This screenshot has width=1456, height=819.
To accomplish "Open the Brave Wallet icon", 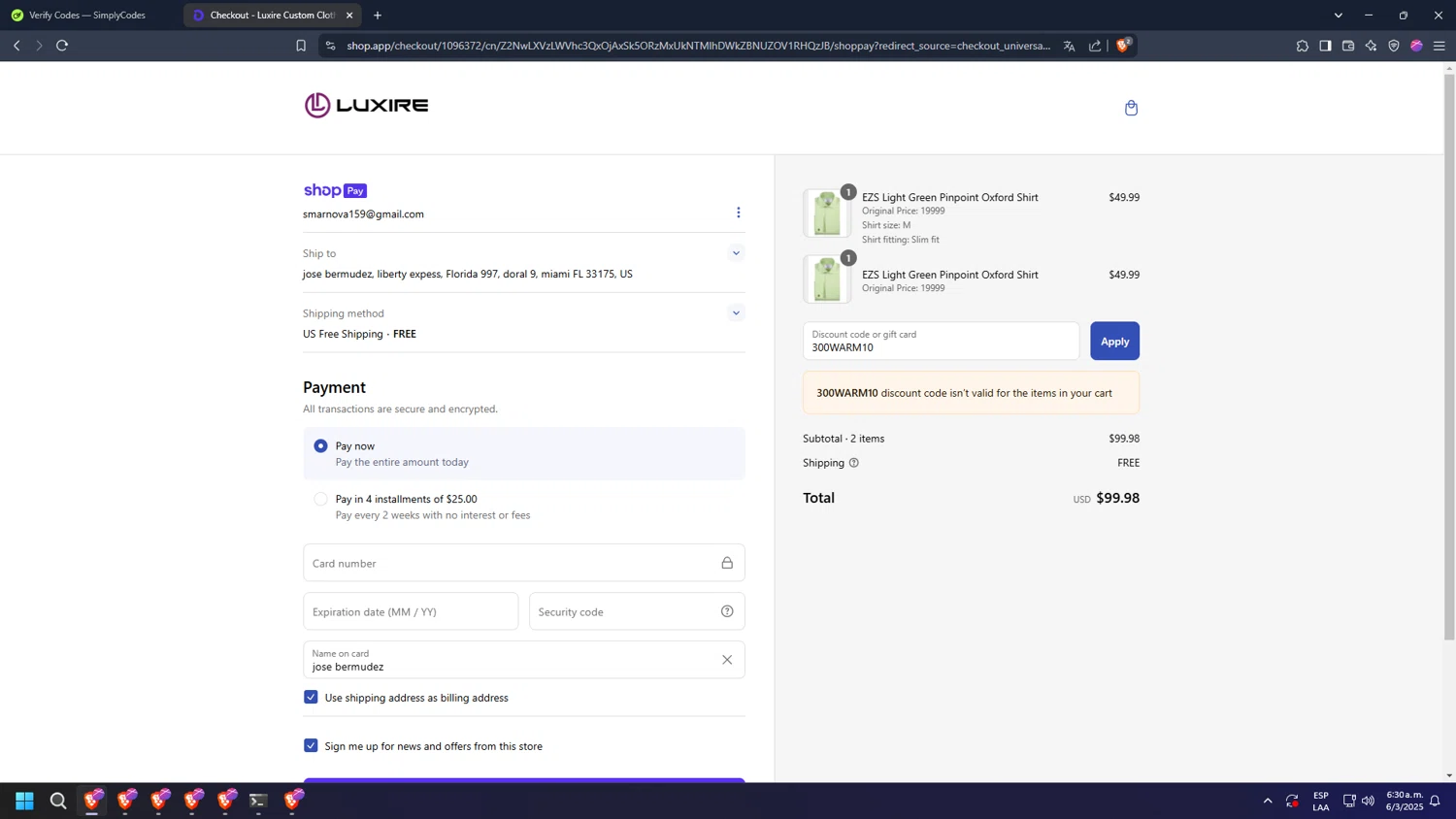I will pos(1348,46).
